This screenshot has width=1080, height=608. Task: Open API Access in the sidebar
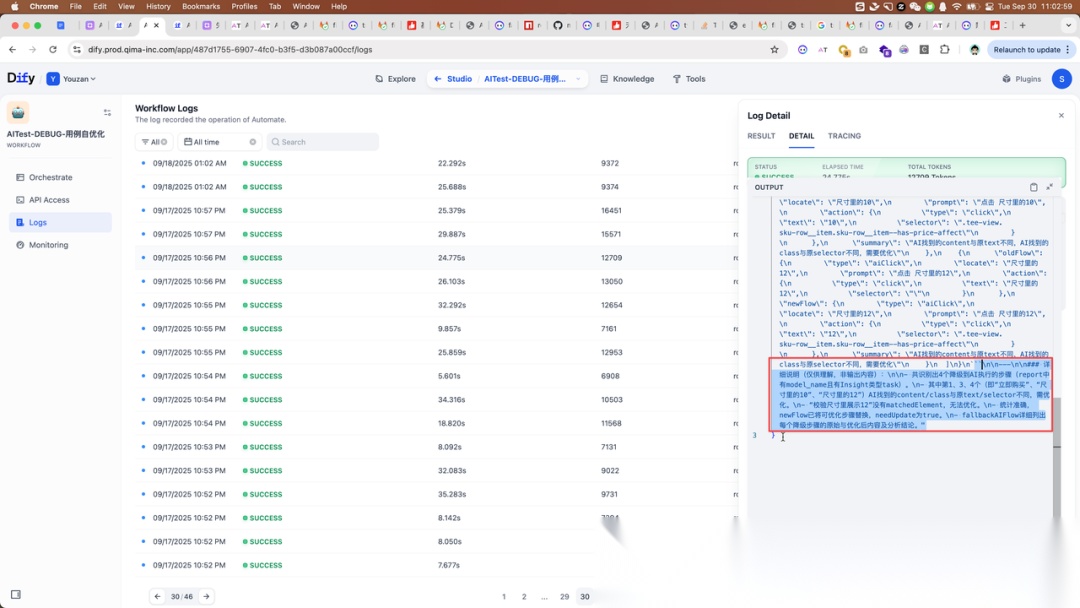60,200
